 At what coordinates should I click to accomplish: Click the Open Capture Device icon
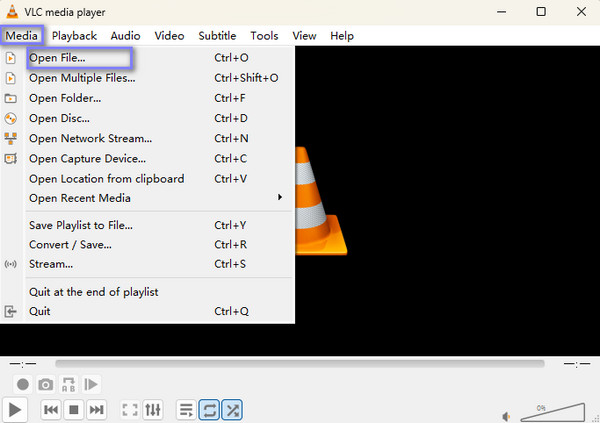pyautogui.click(x=11, y=158)
